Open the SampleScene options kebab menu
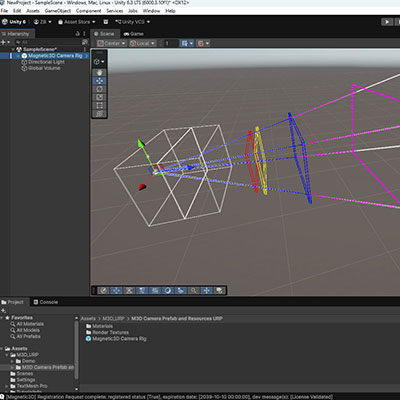400x400 pixels. [x=85, y=49]
